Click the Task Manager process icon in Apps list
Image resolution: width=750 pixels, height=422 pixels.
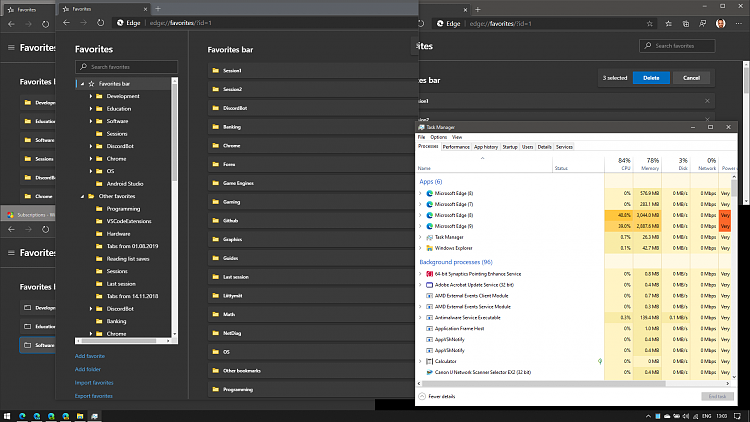tap(430, 237)
